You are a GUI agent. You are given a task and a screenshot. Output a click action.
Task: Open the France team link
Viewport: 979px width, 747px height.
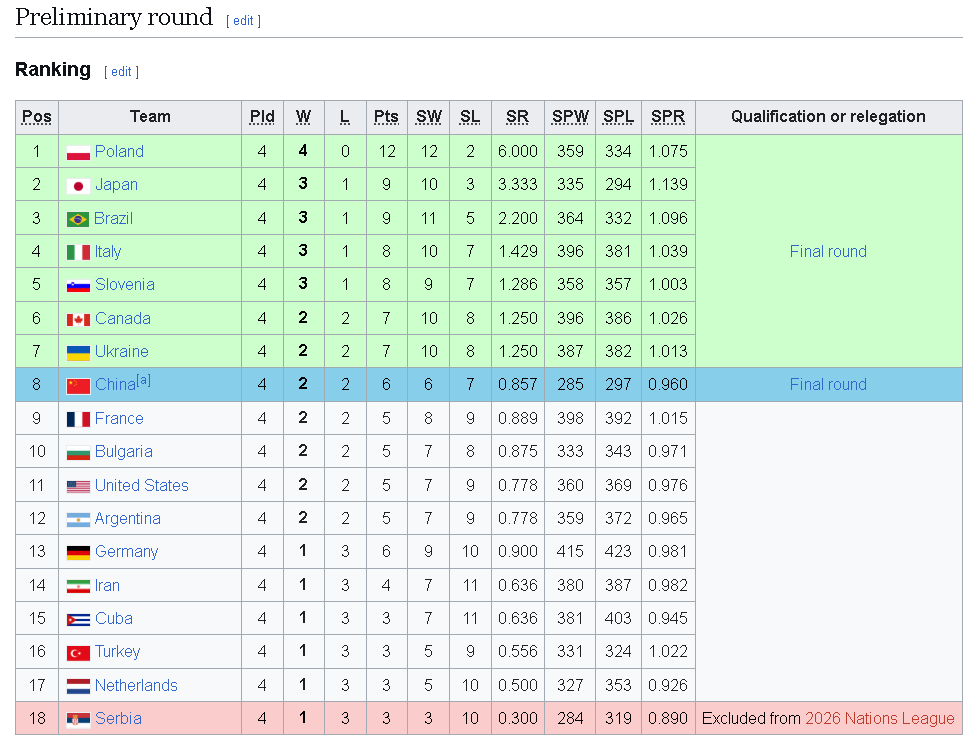click(119, 418)
